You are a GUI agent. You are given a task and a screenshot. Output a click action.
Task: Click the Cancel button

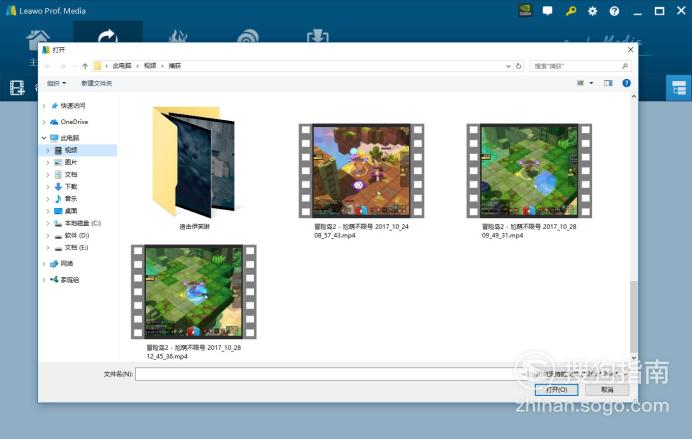(607, 390)
